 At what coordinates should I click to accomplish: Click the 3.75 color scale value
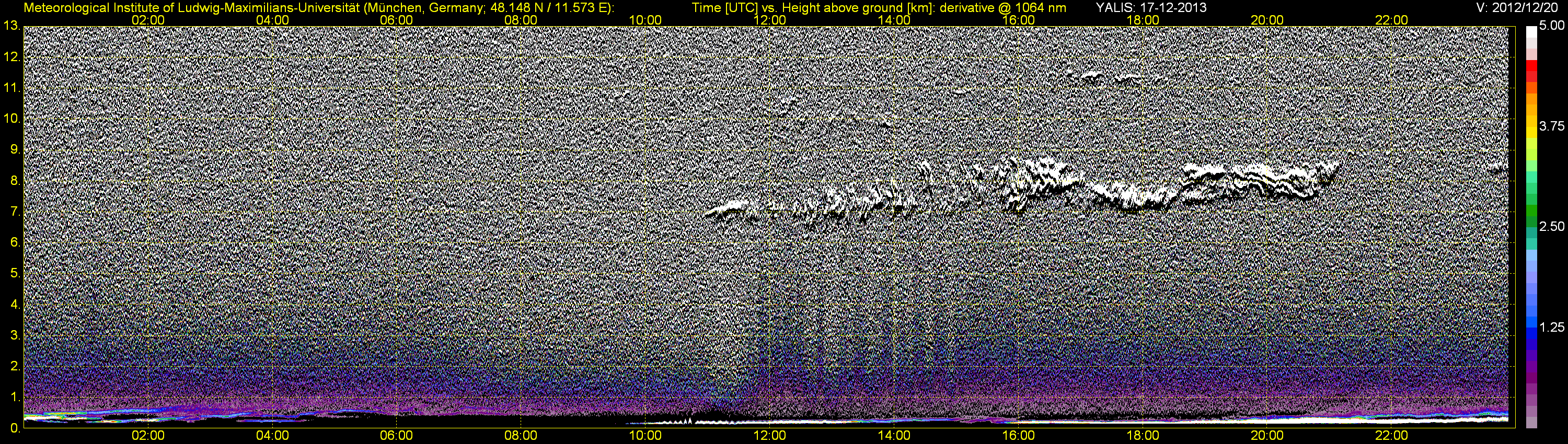pyautogui.click(x=1552, y=126)
